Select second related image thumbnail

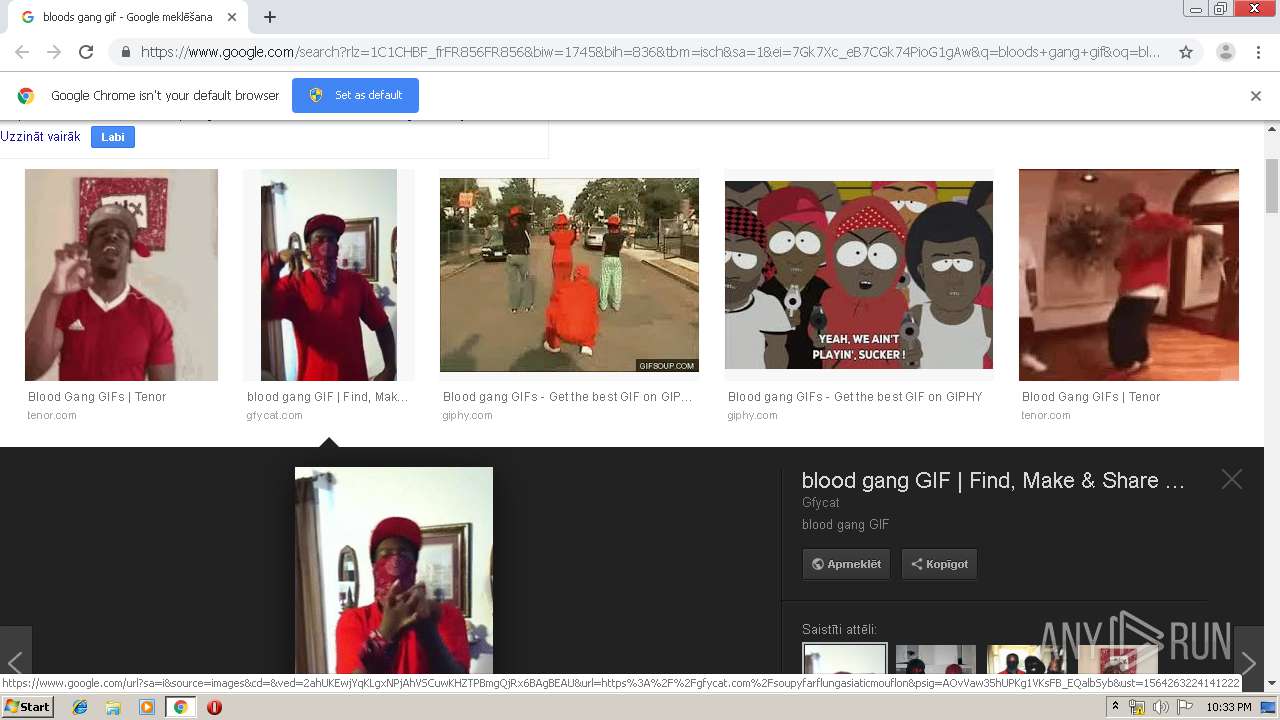(936, 661)
